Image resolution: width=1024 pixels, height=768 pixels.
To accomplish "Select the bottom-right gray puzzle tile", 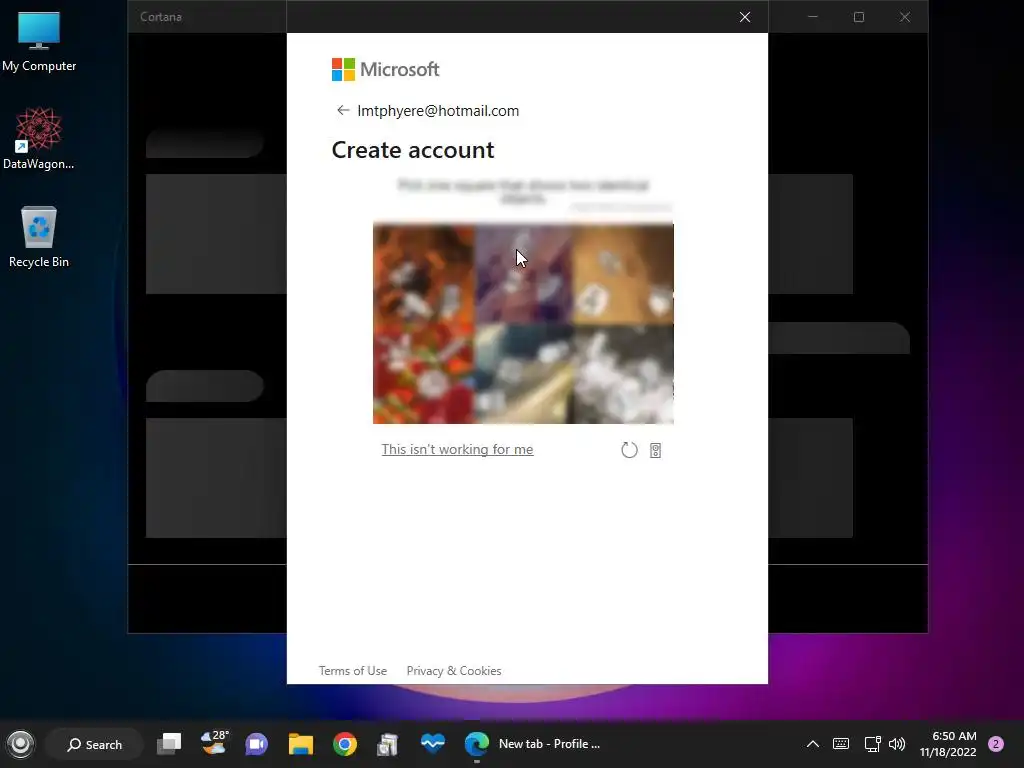I will coord(623,374).
